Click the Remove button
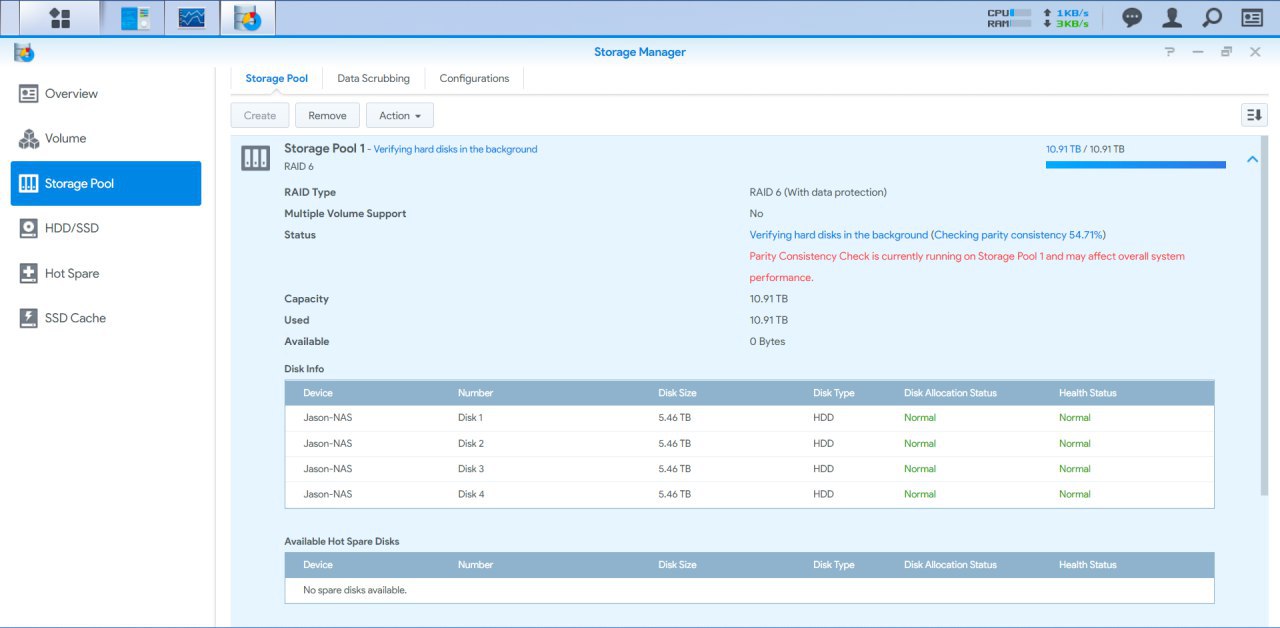Screen dimensions: 1280x628 (x=327, y=115)
